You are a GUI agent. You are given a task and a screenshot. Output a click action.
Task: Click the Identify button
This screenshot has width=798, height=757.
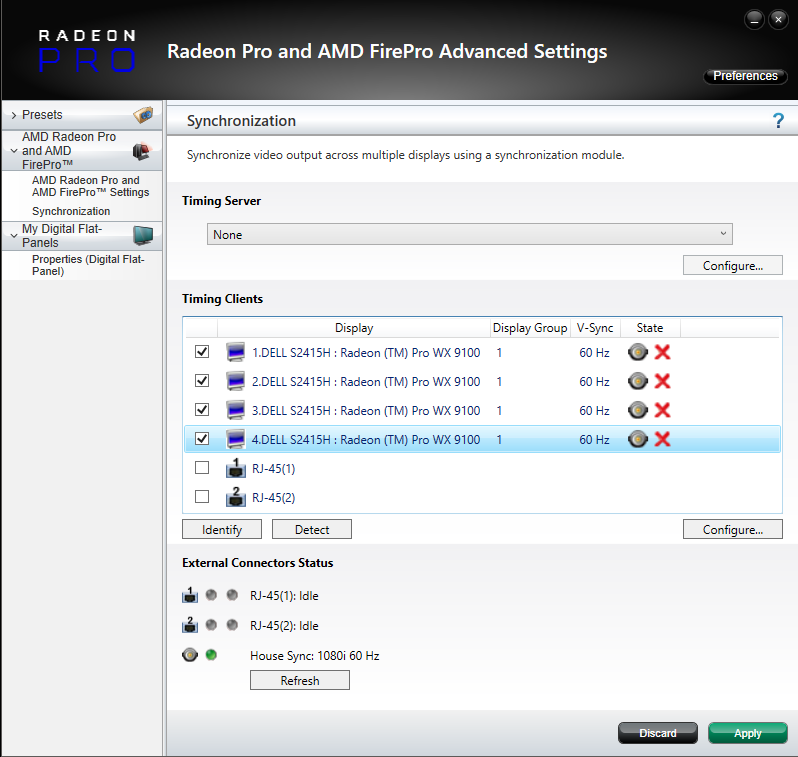[222, 529]
